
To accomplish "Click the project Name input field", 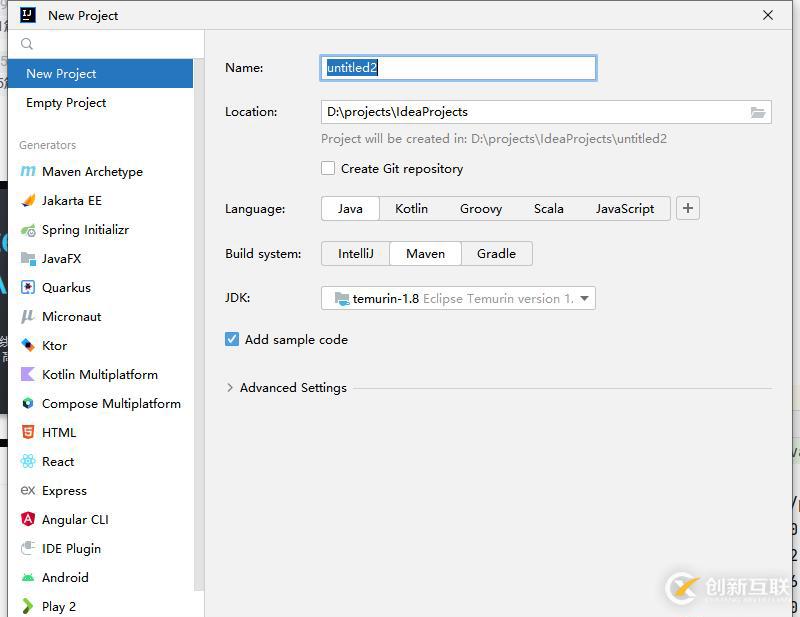I will 458,68.
